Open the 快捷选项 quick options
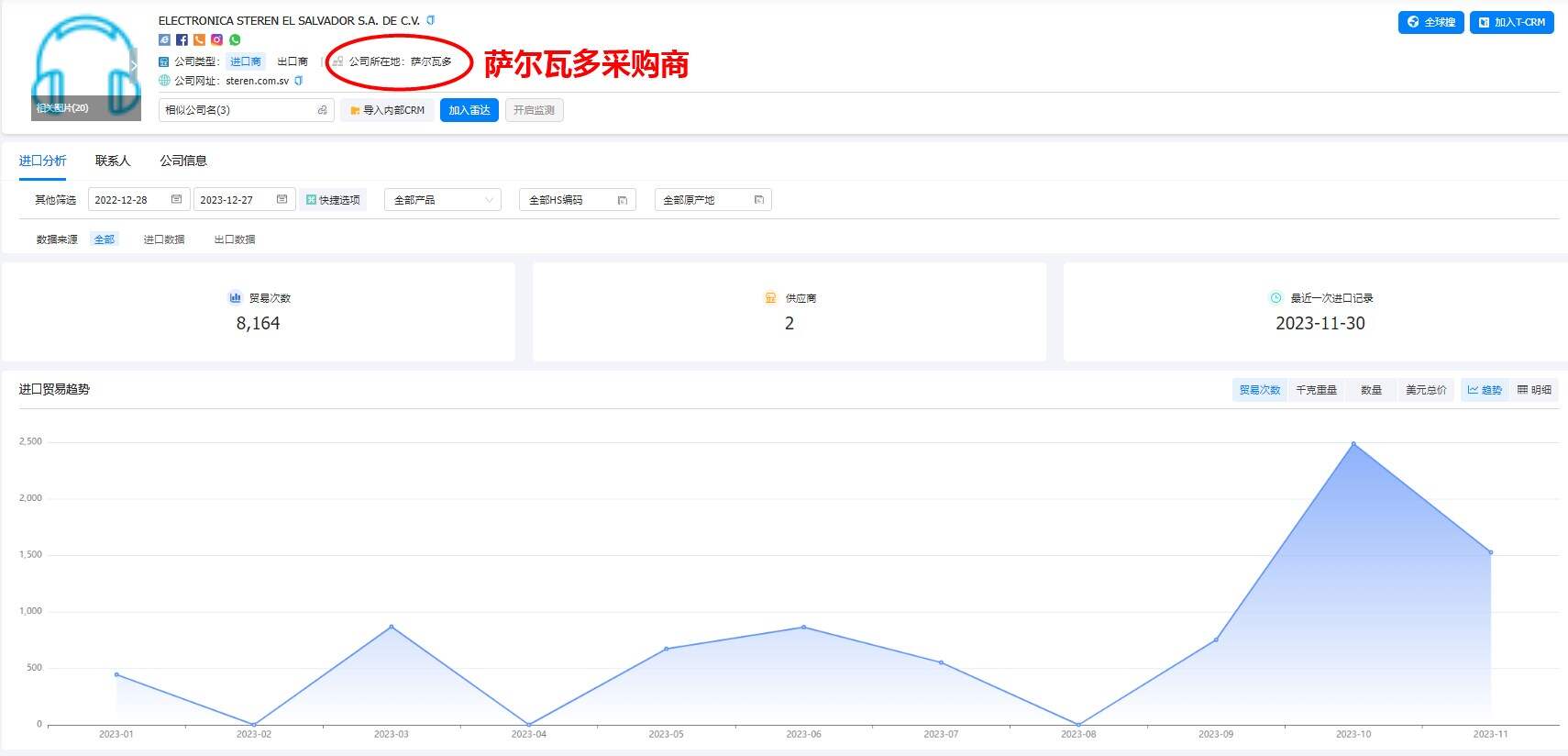 click(x=333, y=200)
